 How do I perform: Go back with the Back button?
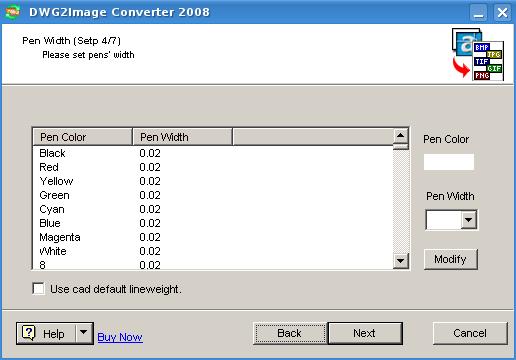[x=289, y=333]
